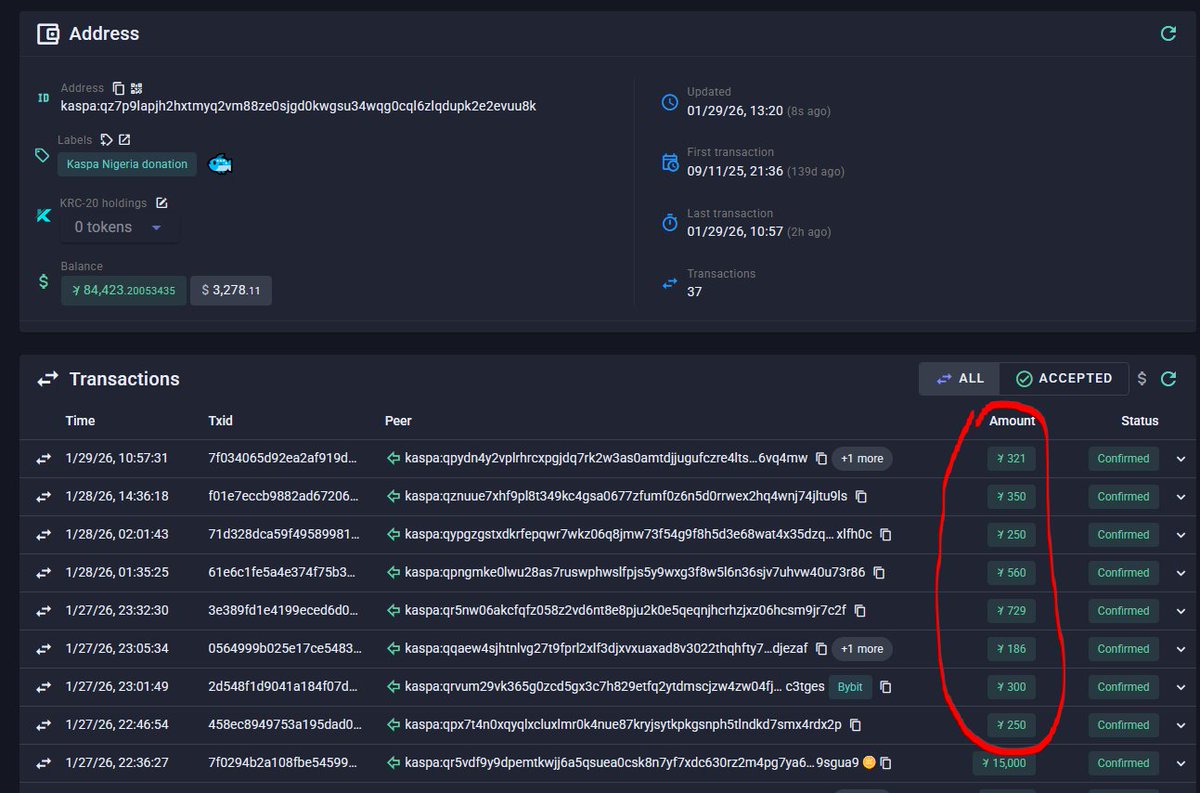Open transaction 61e6c1fe5a4e374f75b3

click(282, 573)
